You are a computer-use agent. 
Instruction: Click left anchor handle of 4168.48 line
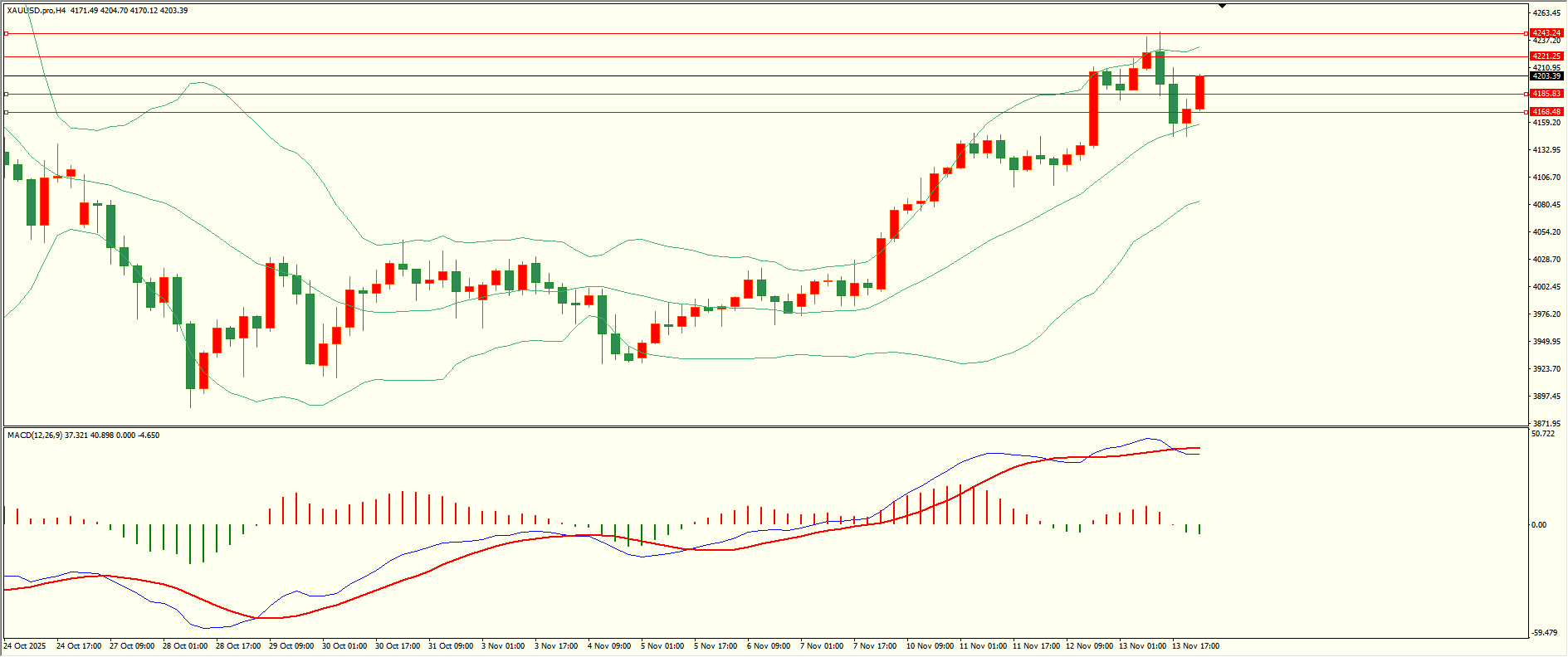click(7, 112)
